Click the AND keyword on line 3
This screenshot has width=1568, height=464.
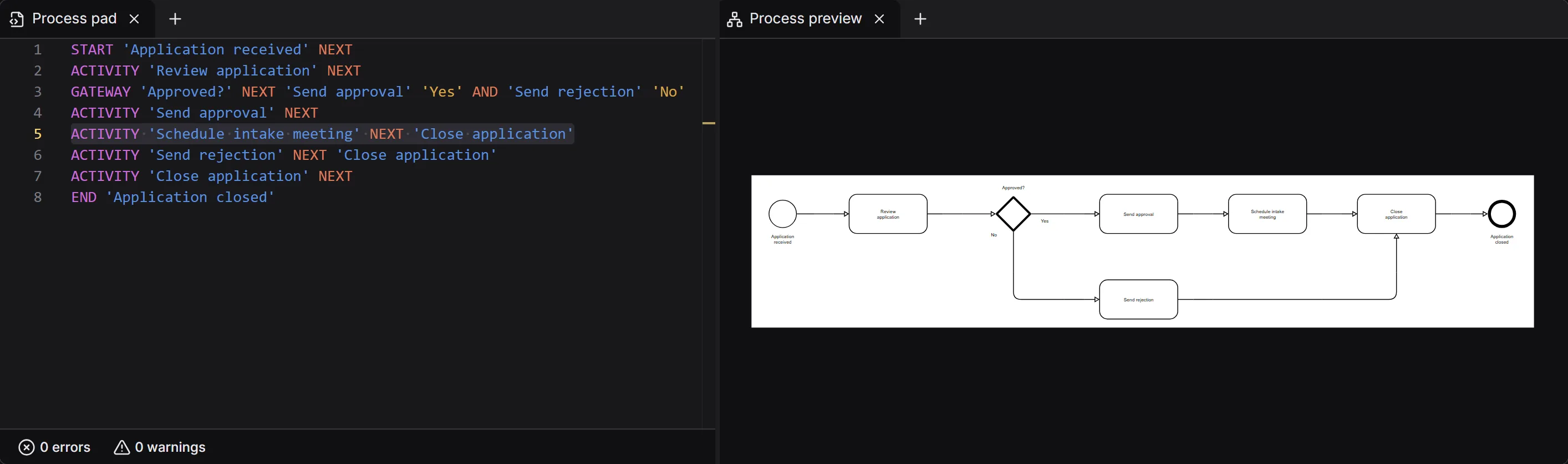pyautogui.click(x=485, y=92)
